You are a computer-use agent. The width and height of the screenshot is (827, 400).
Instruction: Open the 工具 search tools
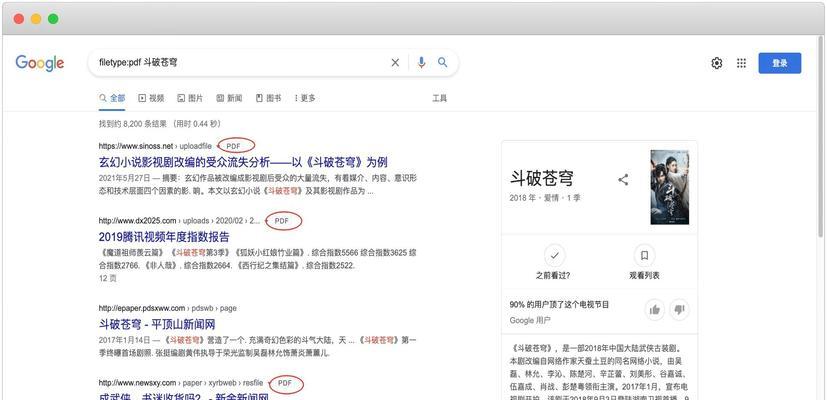(x=439, y=98)
